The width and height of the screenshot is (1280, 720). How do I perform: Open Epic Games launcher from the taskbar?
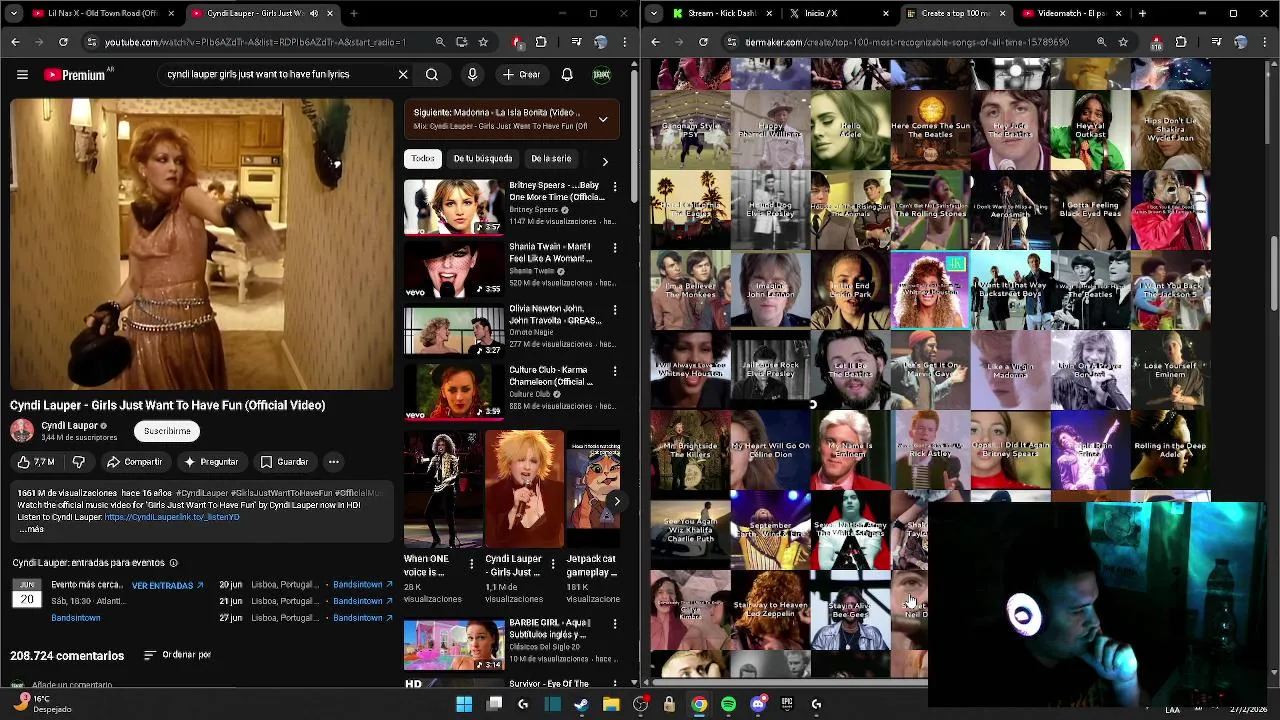pyautogui.click(x=787, y=704)
